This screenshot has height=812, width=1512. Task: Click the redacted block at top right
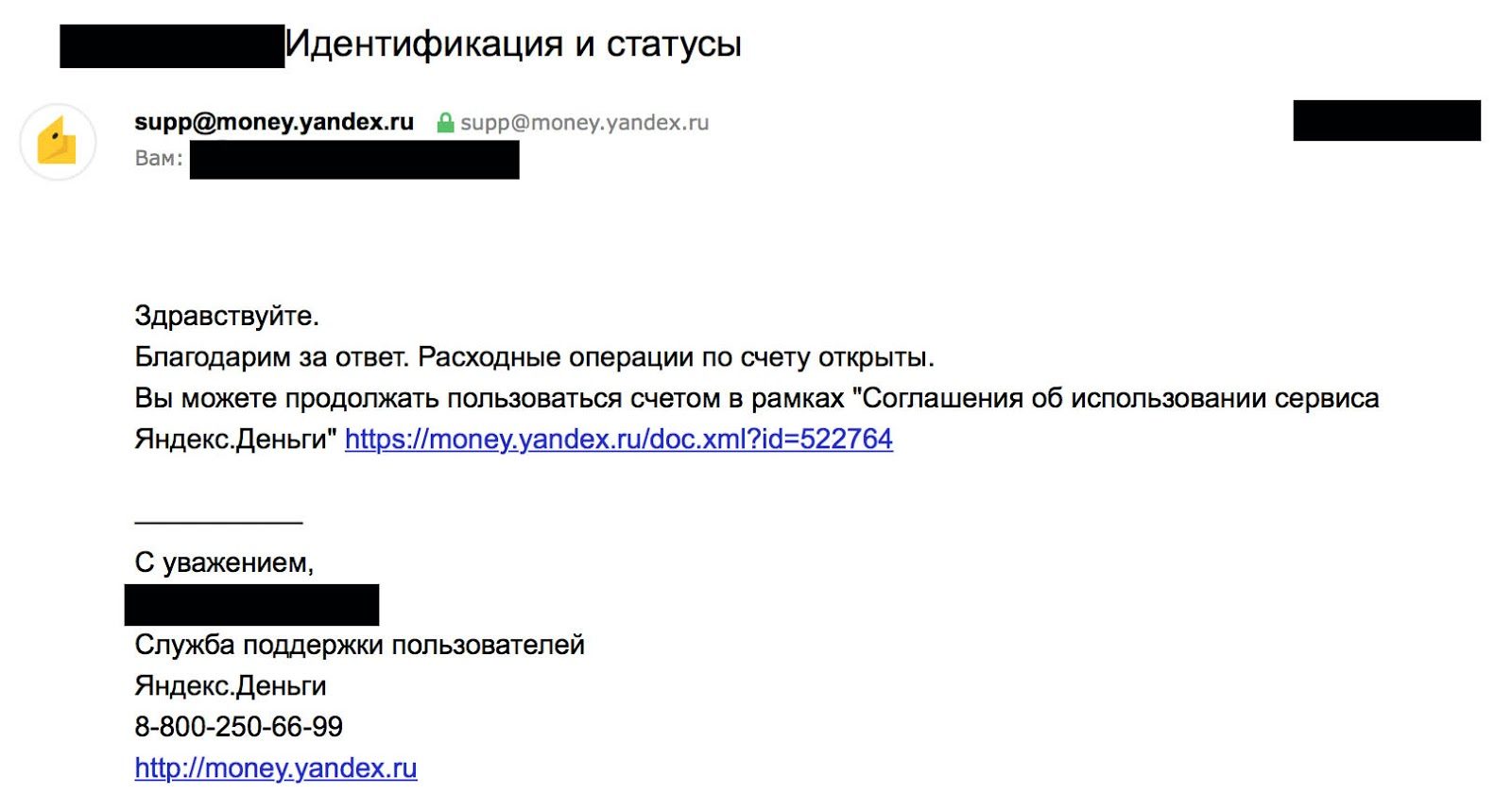[1386, 121]
